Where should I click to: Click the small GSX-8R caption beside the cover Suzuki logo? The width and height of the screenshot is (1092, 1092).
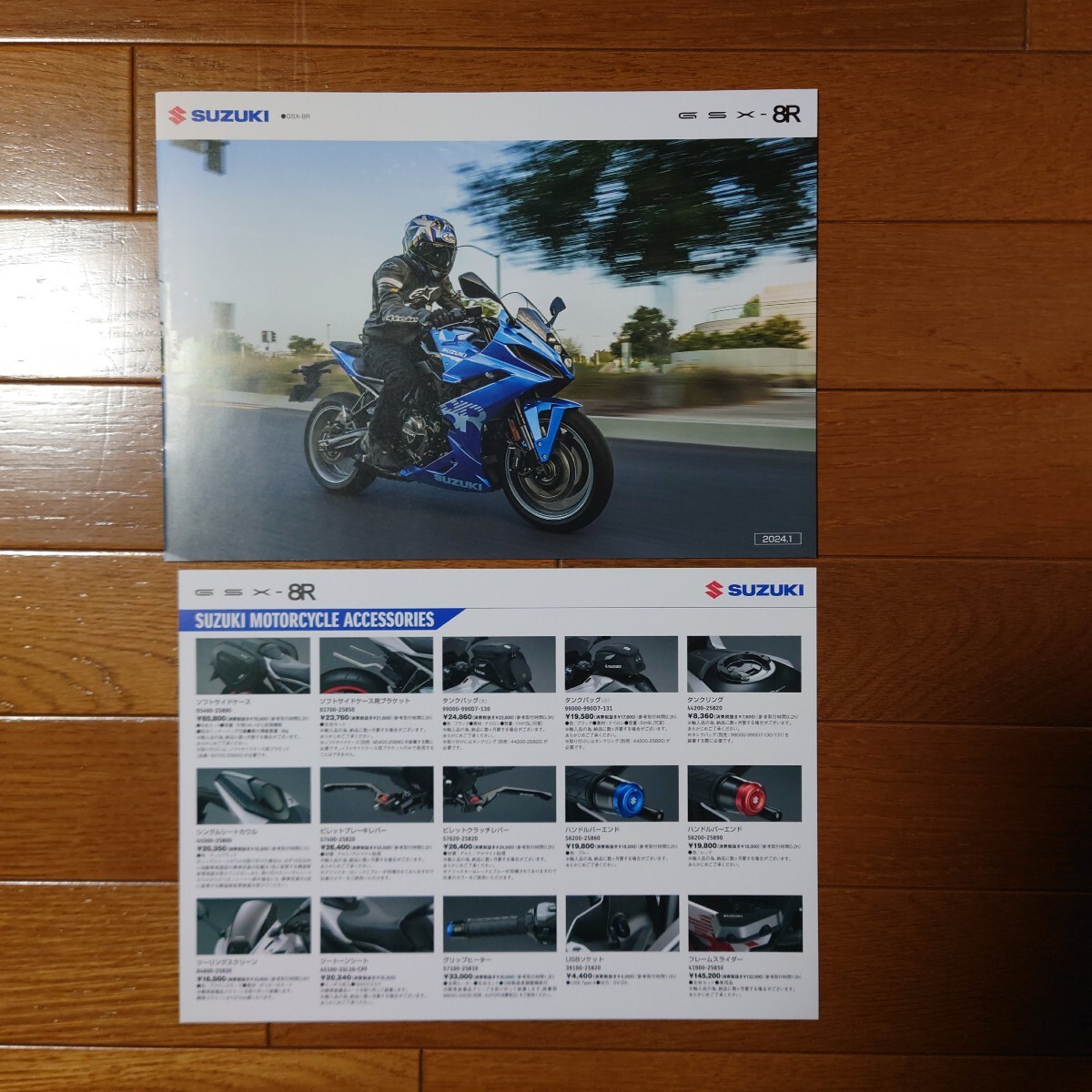297,116
